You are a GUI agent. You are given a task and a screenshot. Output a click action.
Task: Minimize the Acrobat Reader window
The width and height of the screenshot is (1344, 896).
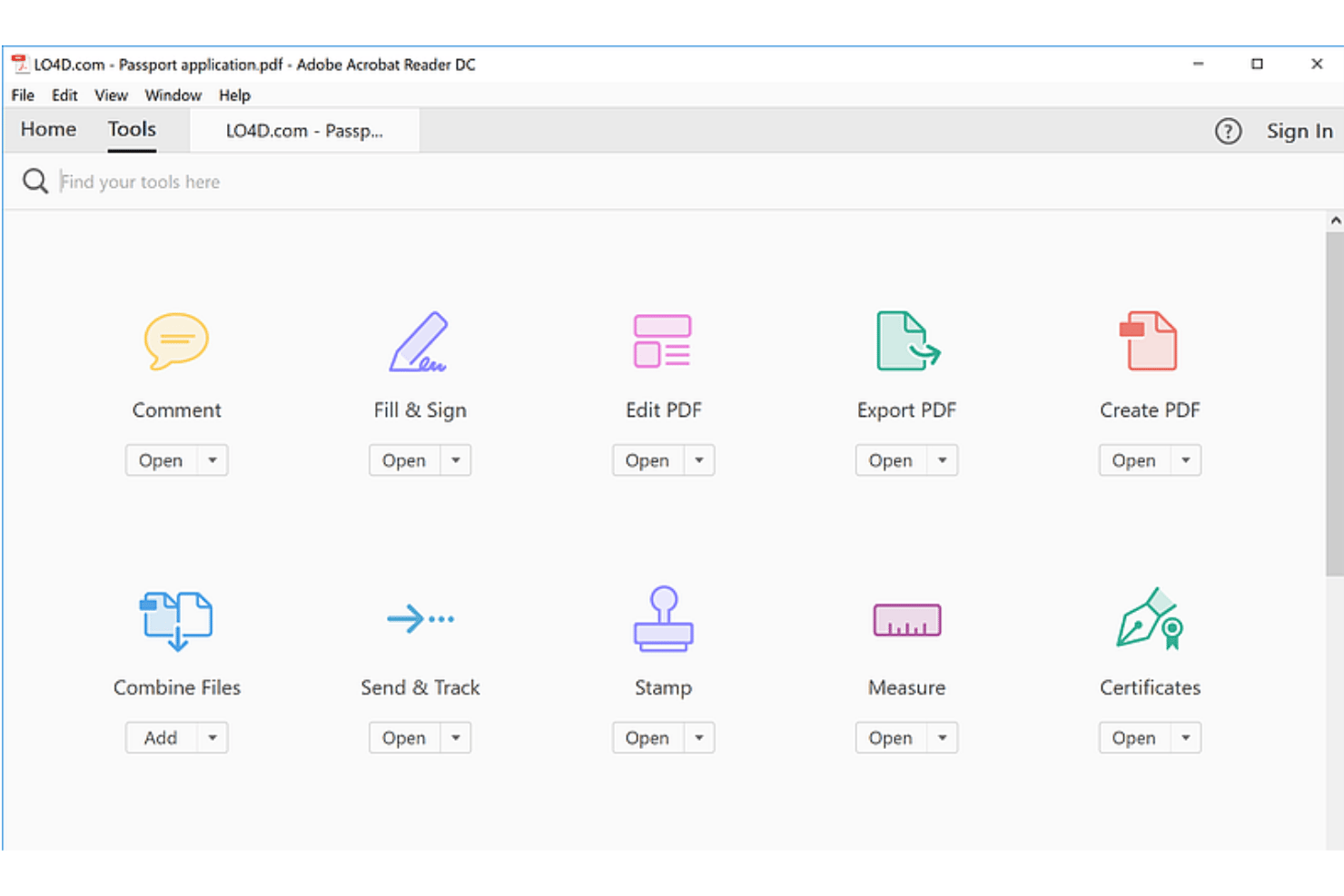[1198, 64]
